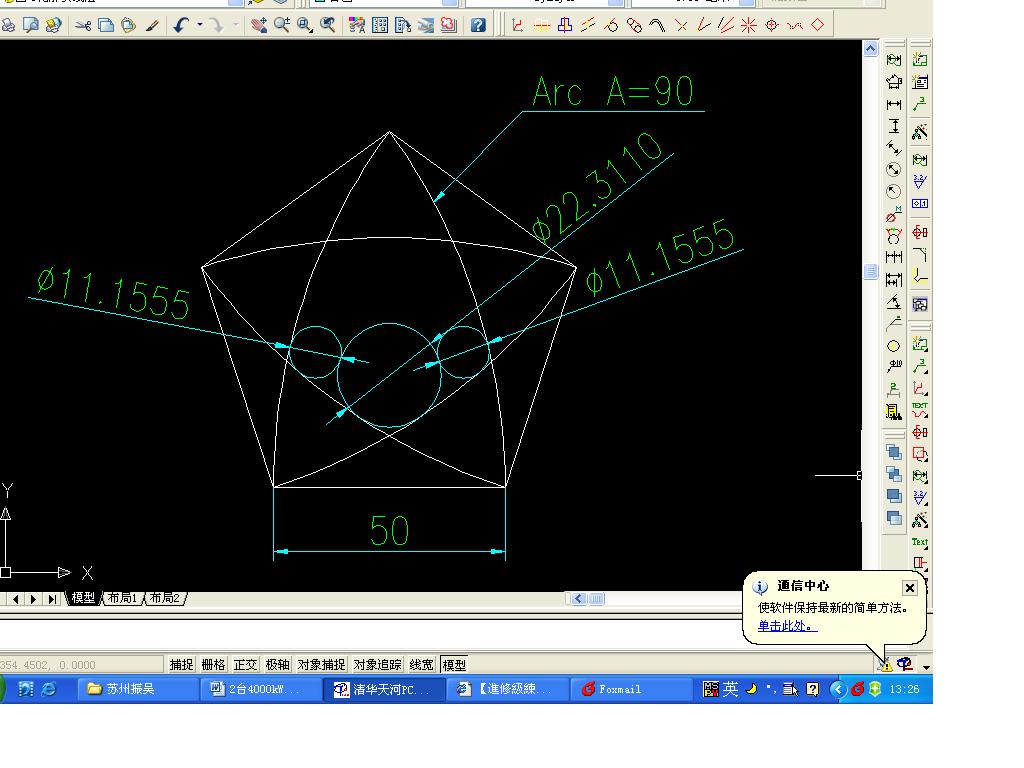This screenshot has height=768, width=1024.
Task: Open Print Preview from the toolbar
Action: 31,25
